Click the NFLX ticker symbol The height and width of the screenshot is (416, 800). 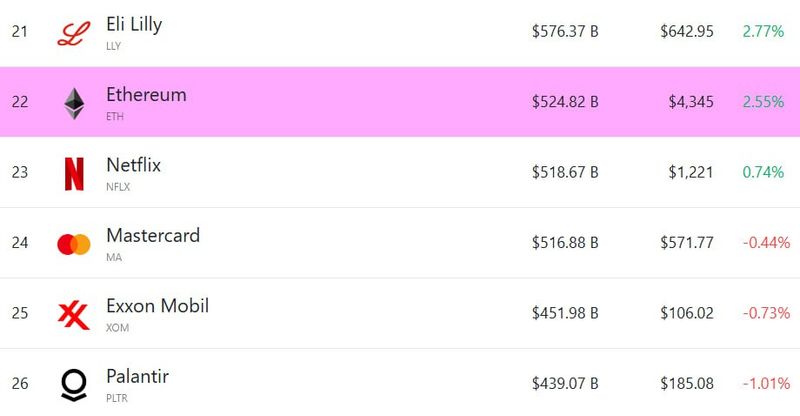tap(118, 187)
